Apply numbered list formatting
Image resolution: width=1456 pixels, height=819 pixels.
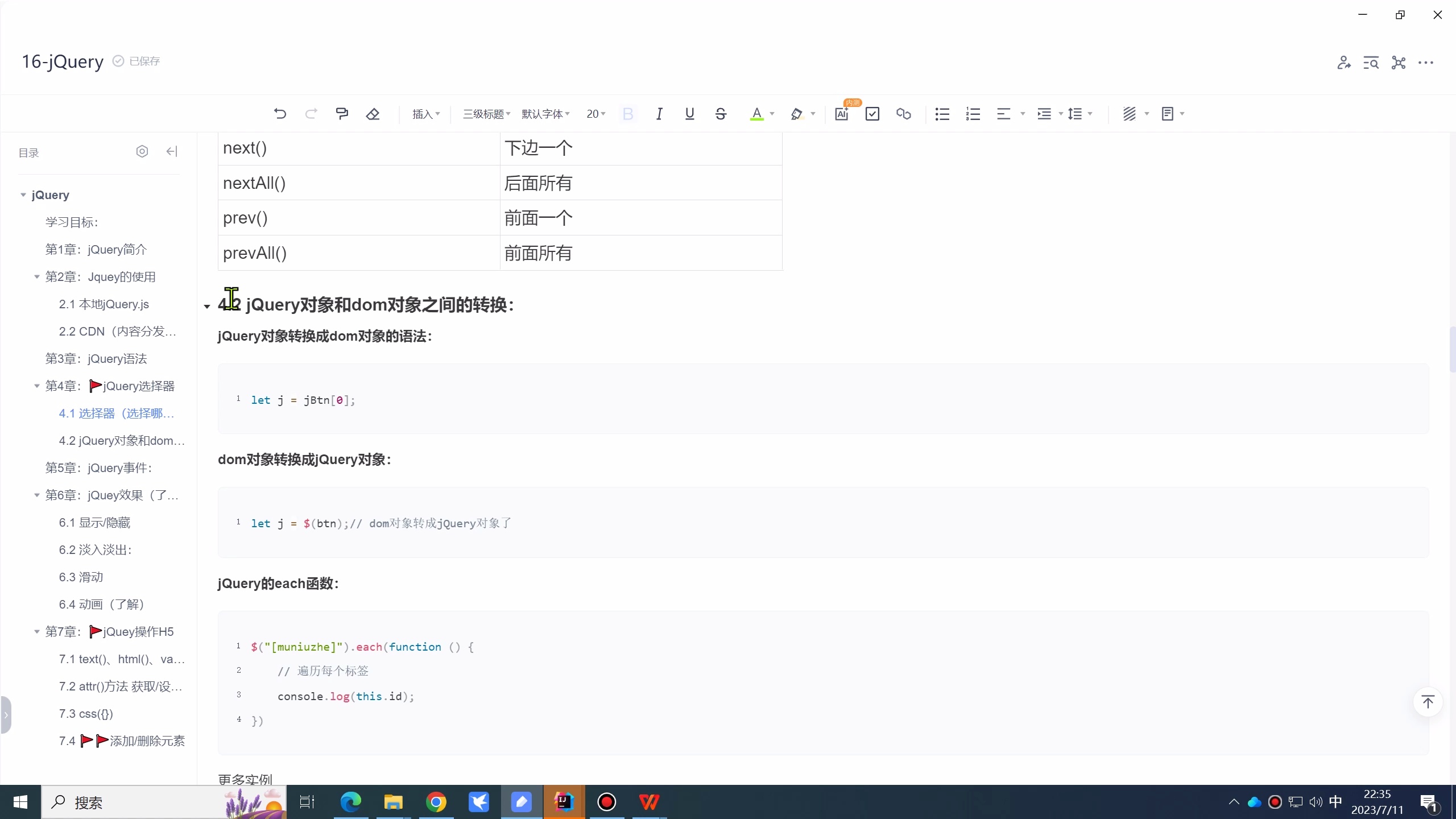click(x=973, y=113)
